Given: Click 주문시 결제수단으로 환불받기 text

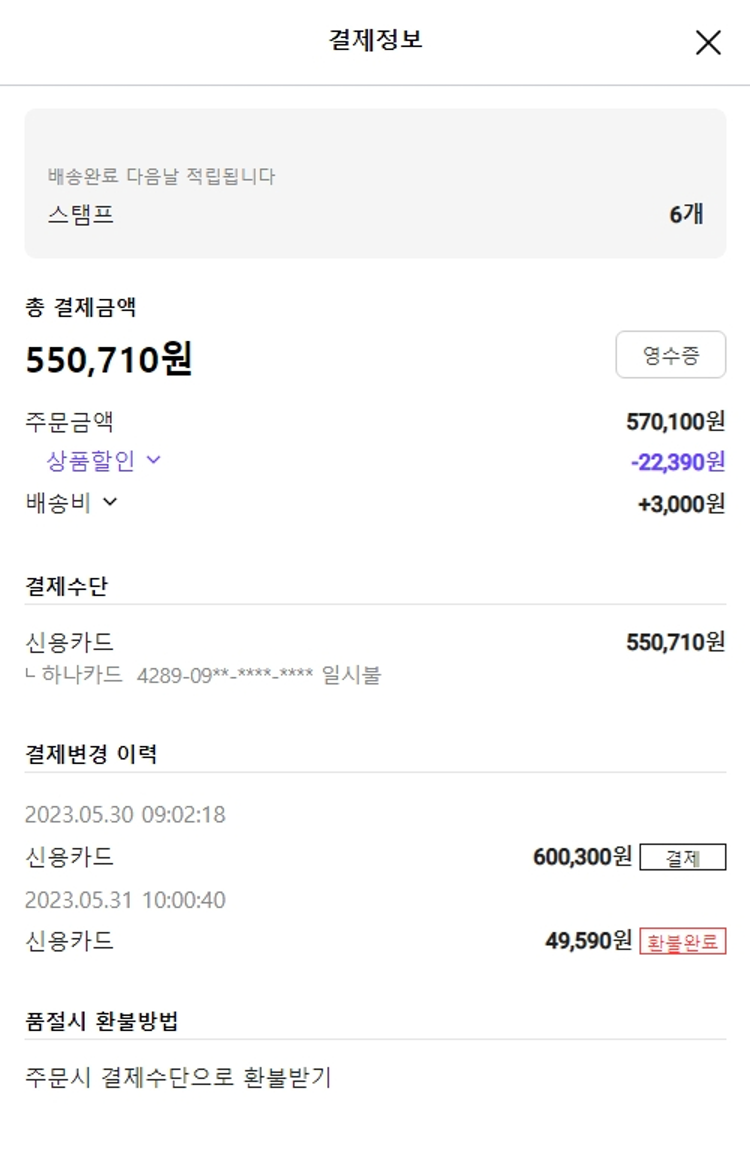Looking at the screenshot, I should coord(178,1078).
